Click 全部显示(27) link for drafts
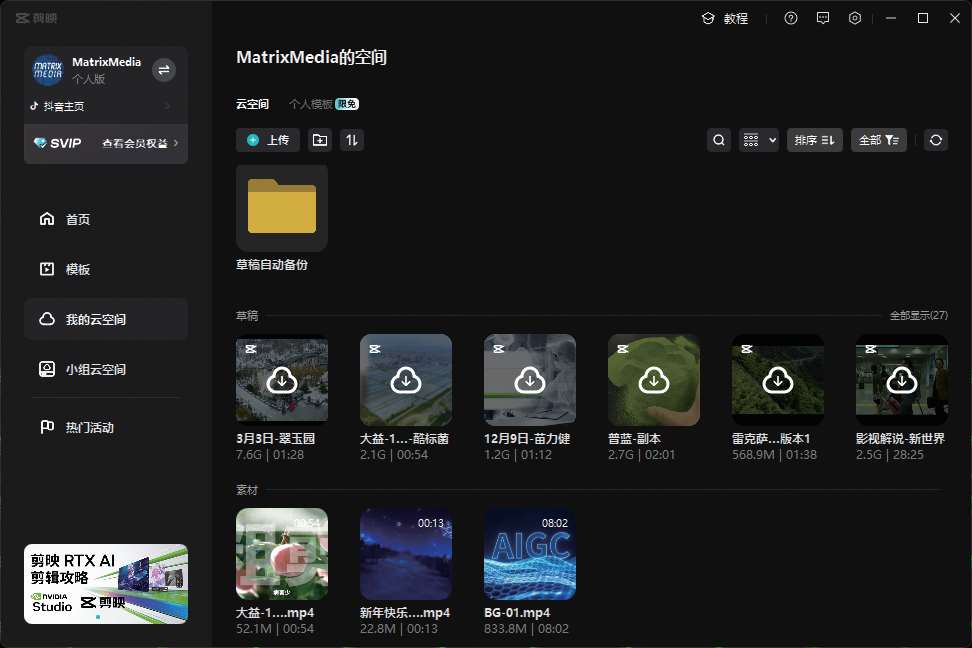The width and height of the screenshot is (972, 648). tap(918, 315)
